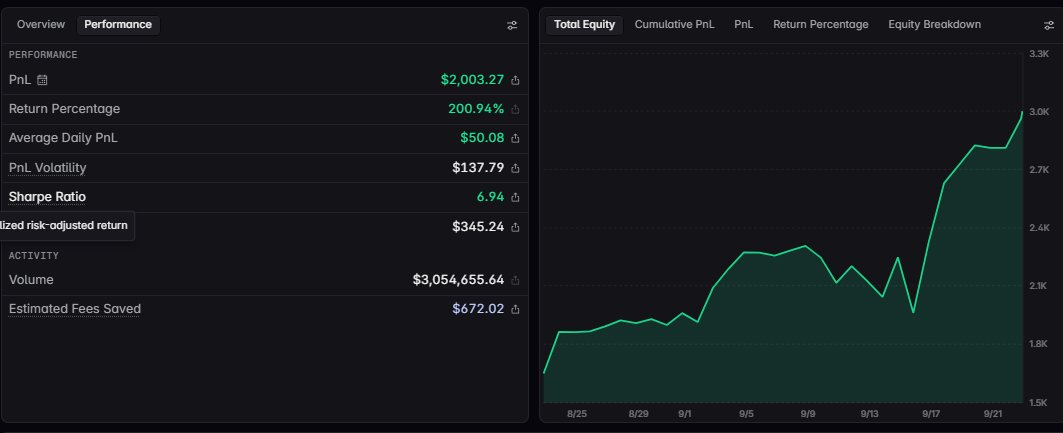Image resolution: width=1063 pixels, height=433 pixels.
Task: Share the PnL Volatility value
Action: coord(515,168)
